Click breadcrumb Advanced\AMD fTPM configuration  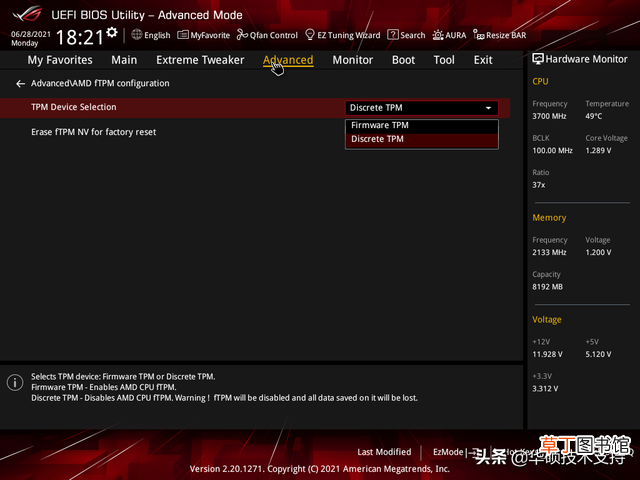coord(100,83)
